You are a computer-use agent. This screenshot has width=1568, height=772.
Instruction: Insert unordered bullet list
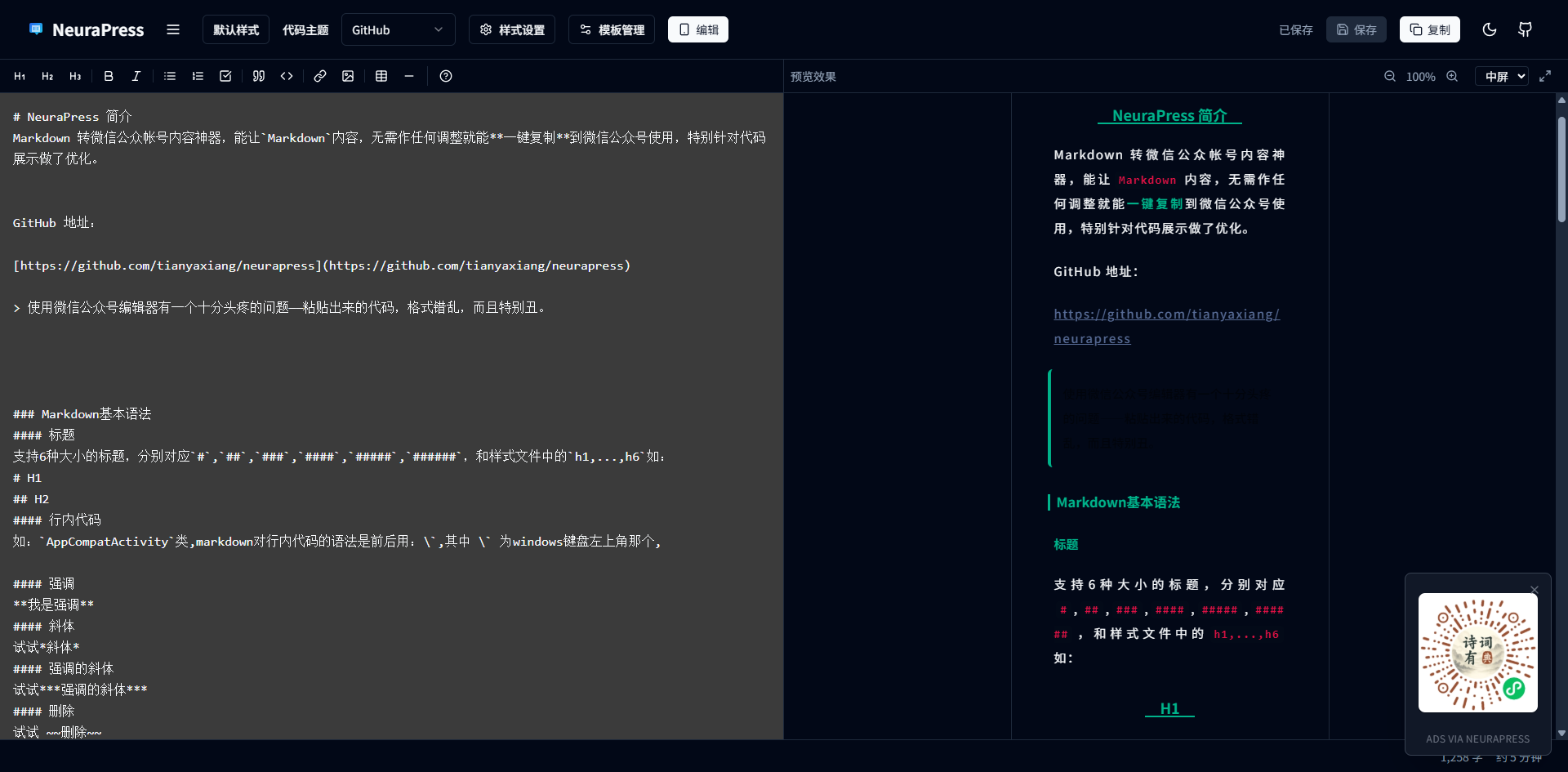pyautogui.click(x=170, y=76)
